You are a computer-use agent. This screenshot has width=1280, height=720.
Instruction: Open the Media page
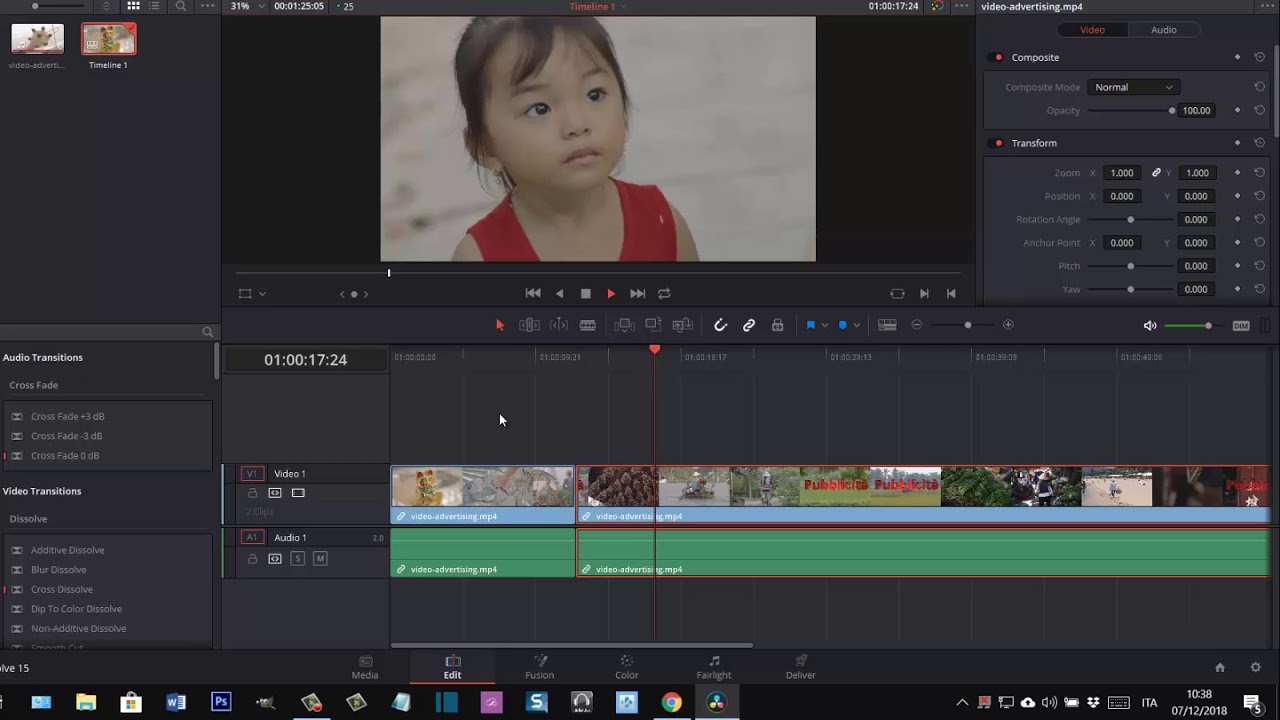click(x=365, y=667)
